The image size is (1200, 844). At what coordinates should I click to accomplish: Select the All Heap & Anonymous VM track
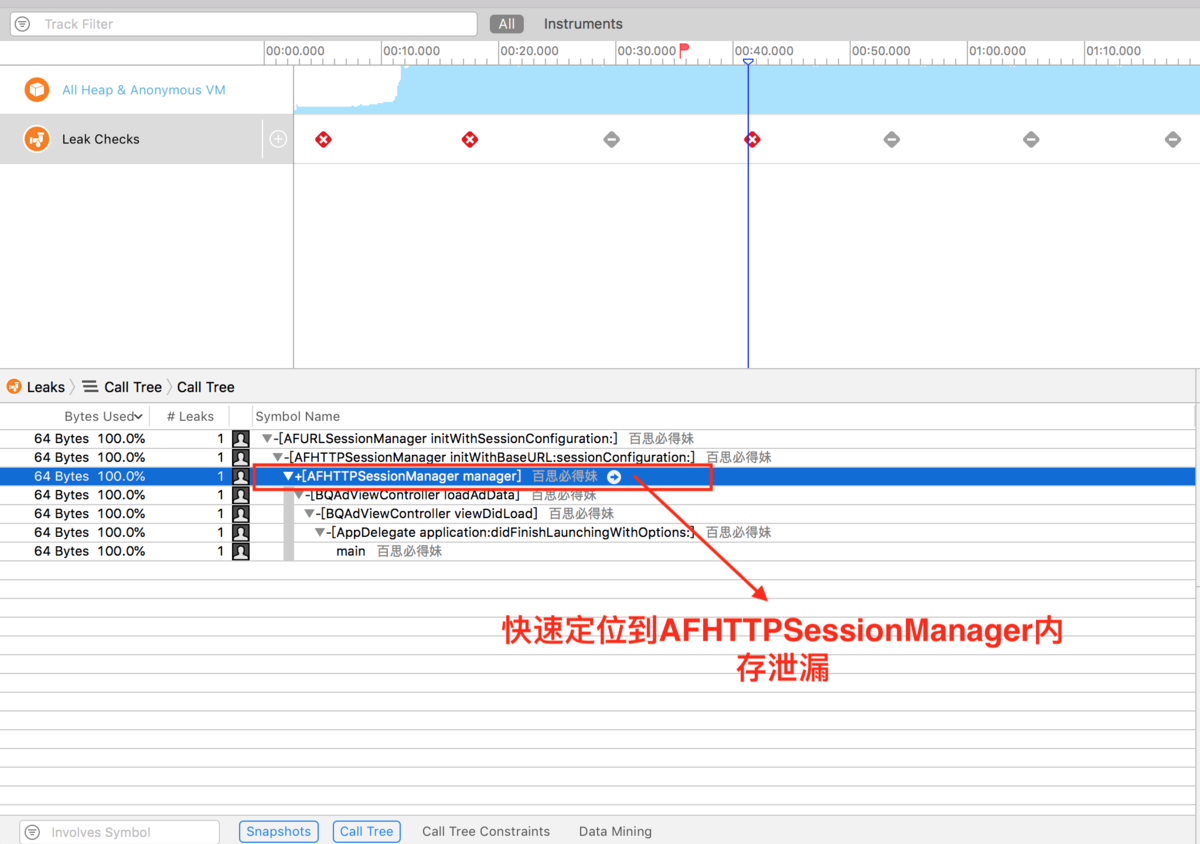click(x=146, y=90)
